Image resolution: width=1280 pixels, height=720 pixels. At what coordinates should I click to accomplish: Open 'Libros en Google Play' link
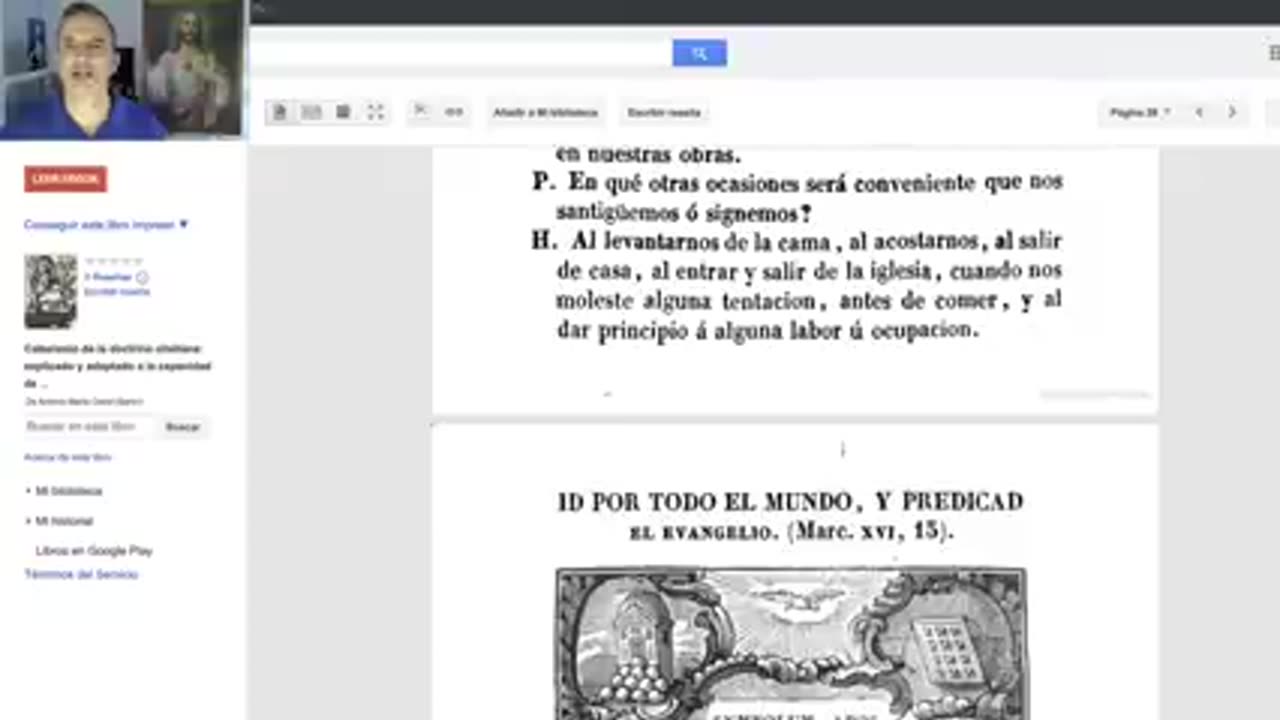coord(94,551)
